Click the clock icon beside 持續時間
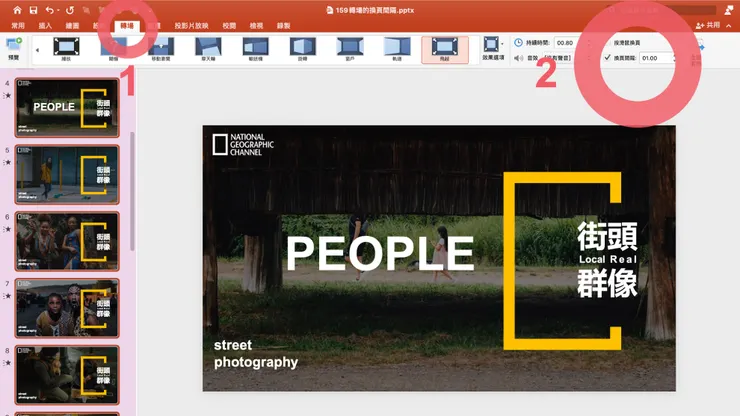This screenshot has height=416, width=740. click(x=518, y=42)
